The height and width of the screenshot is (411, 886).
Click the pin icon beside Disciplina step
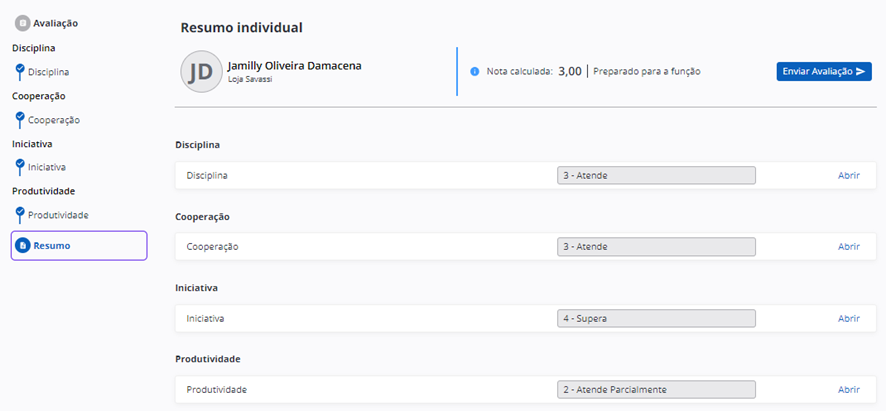(19, 71)
